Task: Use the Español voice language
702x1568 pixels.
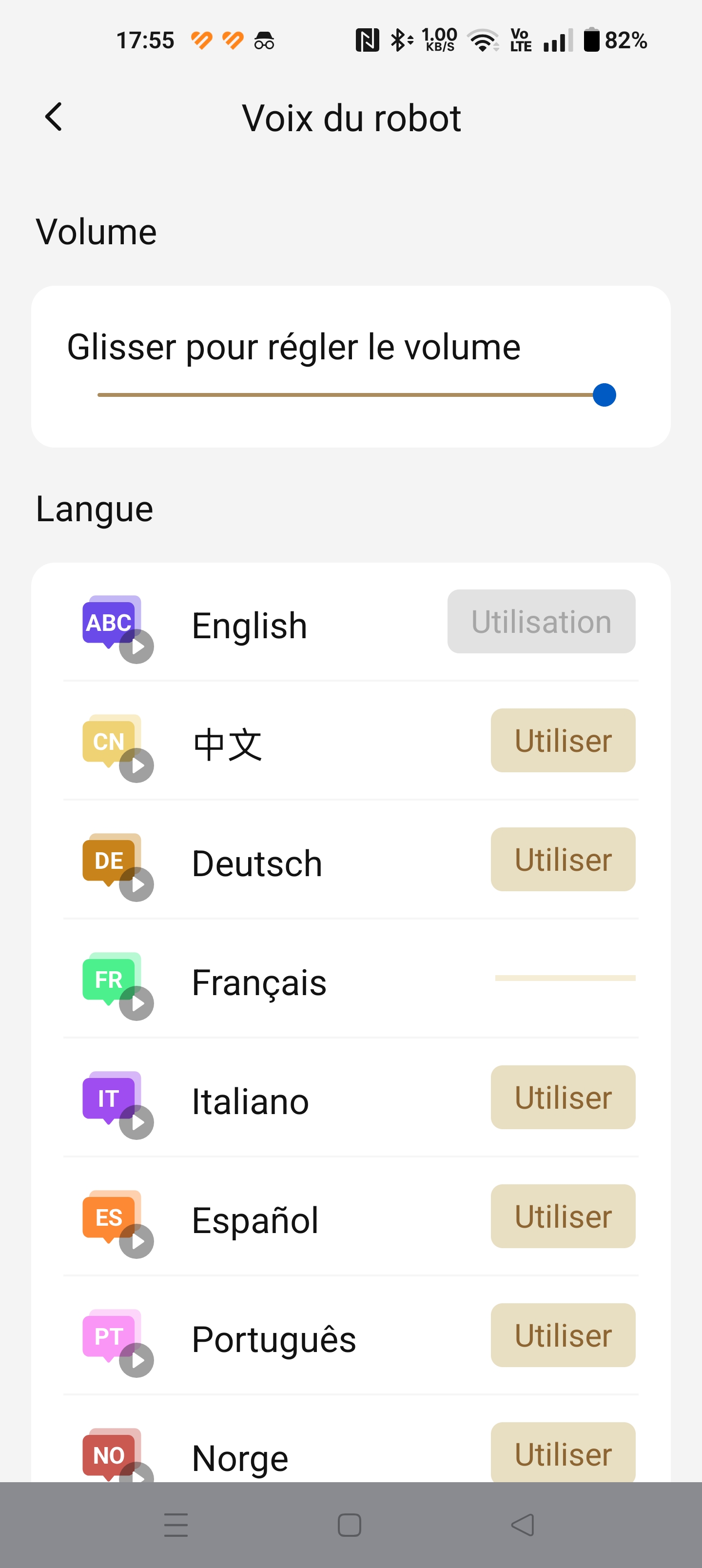Action: pyautogui.click(x=563, y=1216)
